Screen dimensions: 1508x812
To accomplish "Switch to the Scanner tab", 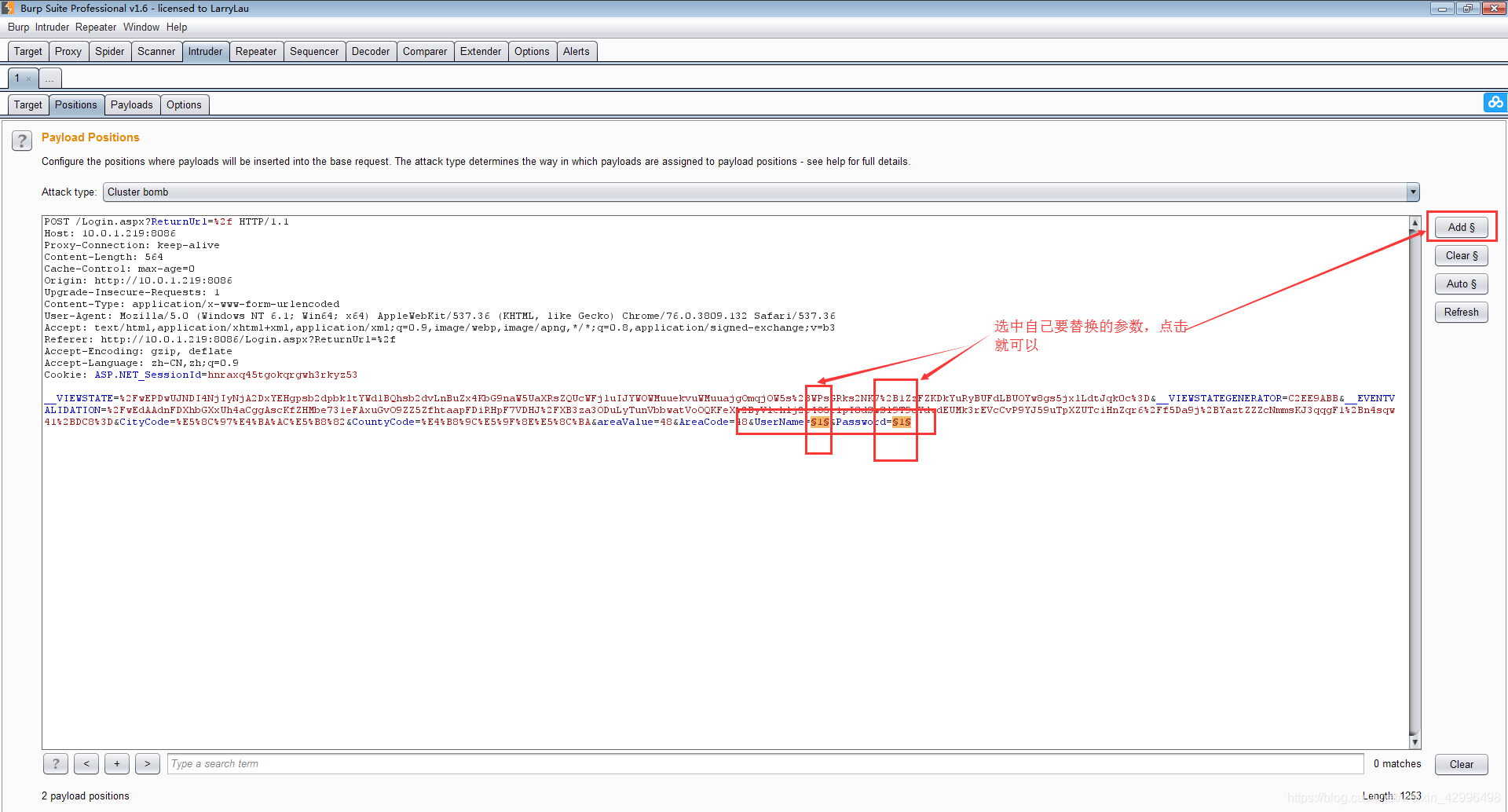I will pos(156,51).
